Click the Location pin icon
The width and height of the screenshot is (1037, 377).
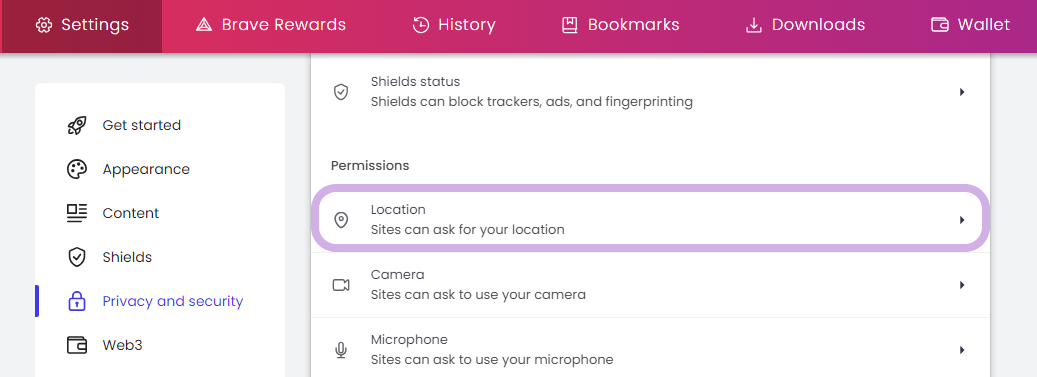point(341,220)
